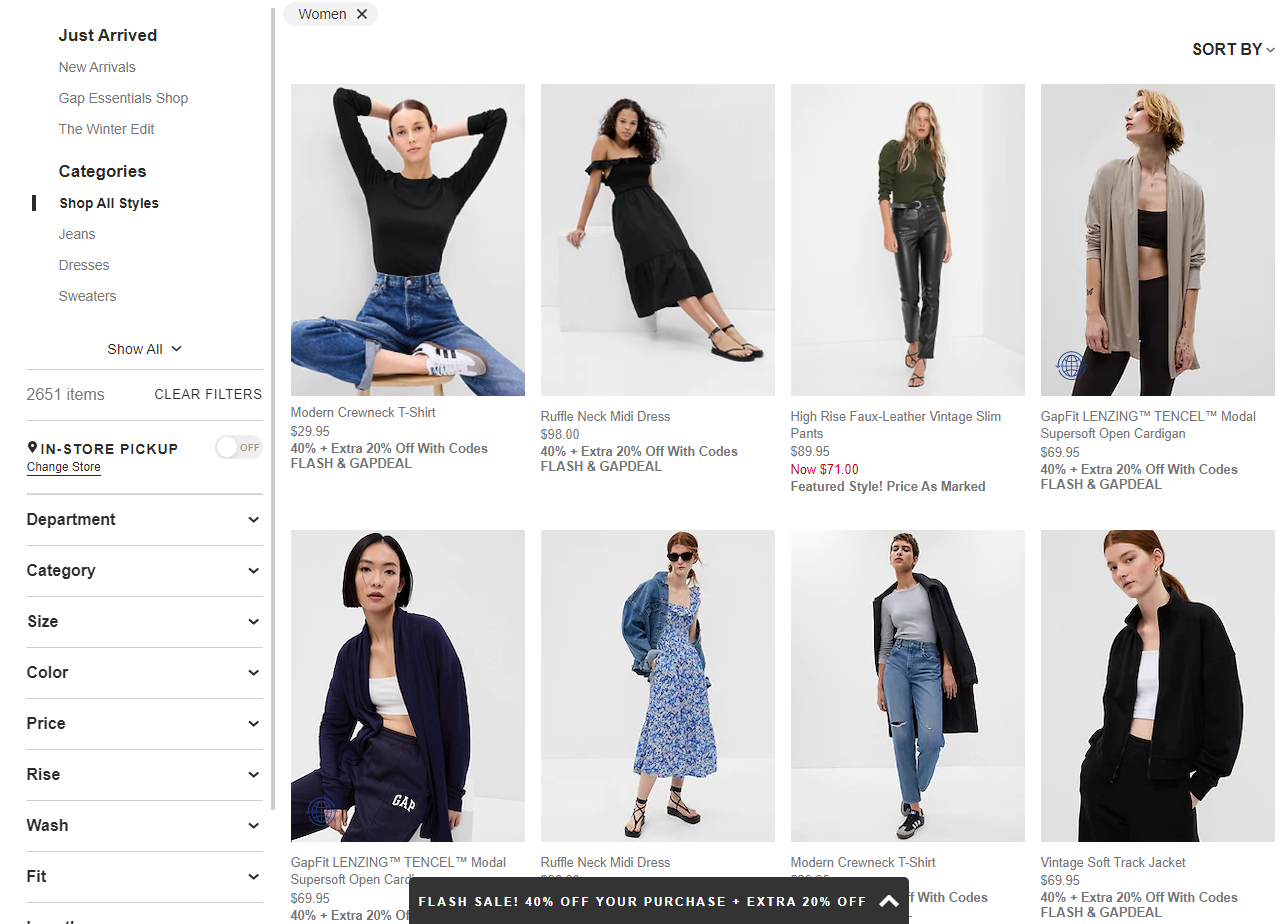The image size is (1286, 924).
Task: Click the Now $71.00 sale price
Action: click(824, 469)
